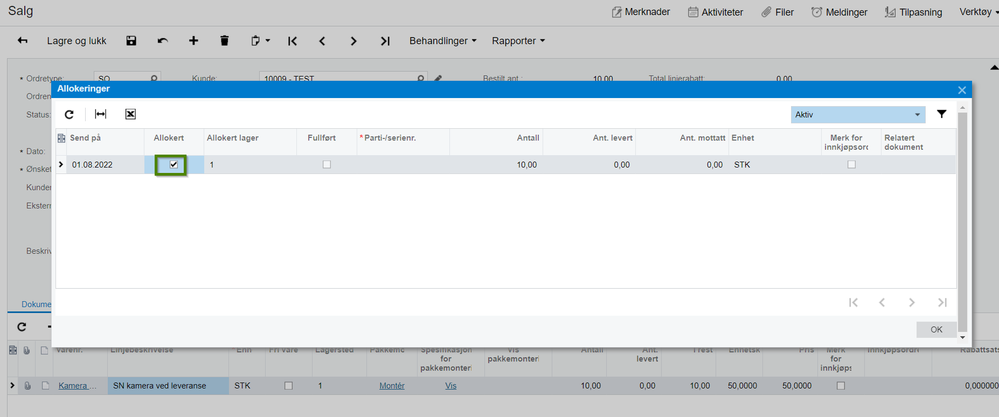Select the Send på date 01.08.2022 cell

click(105, 164)
